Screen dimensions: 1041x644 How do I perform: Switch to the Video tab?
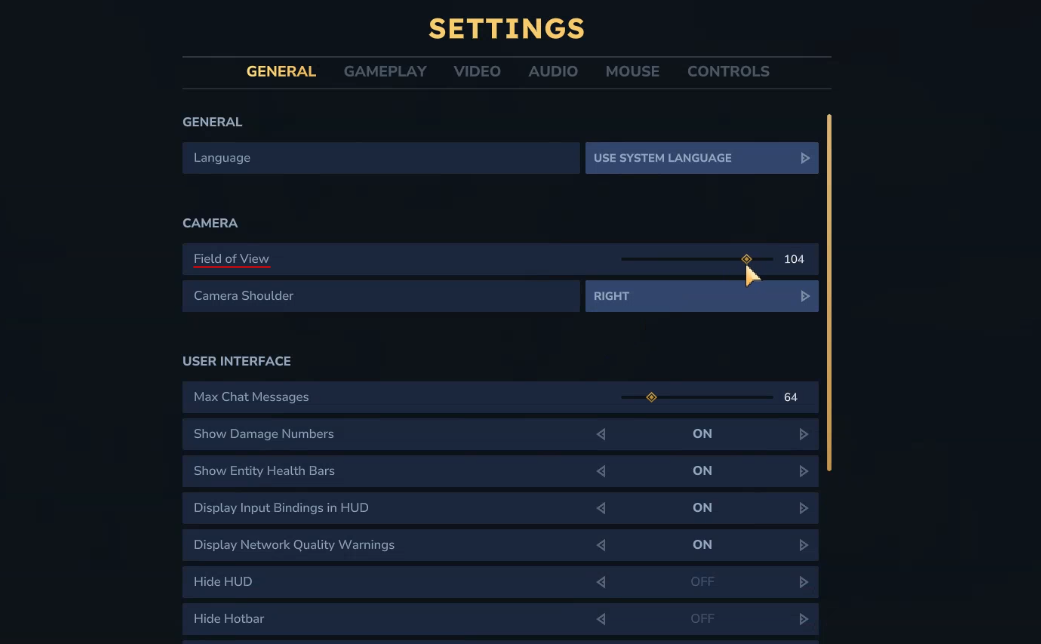477,72
